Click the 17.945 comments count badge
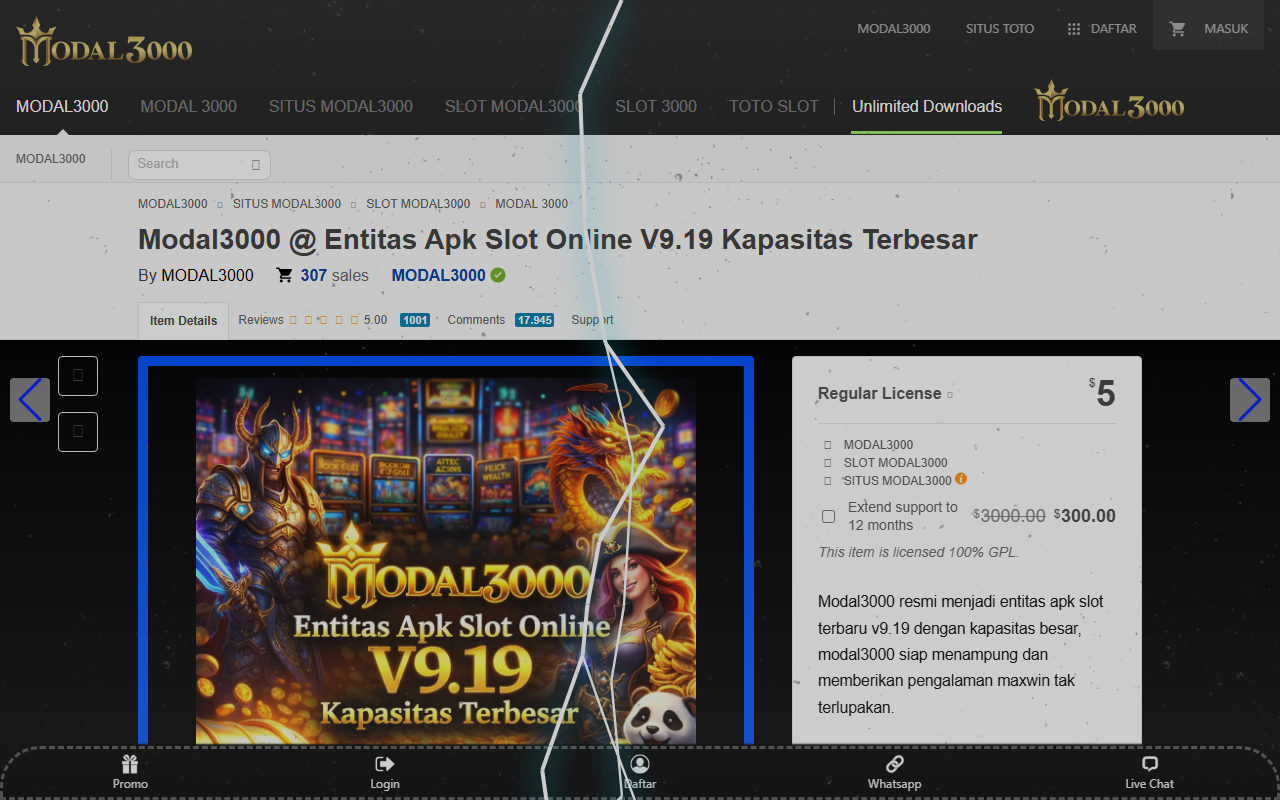This screenshot has height=800, width=1280. (535, 320)
